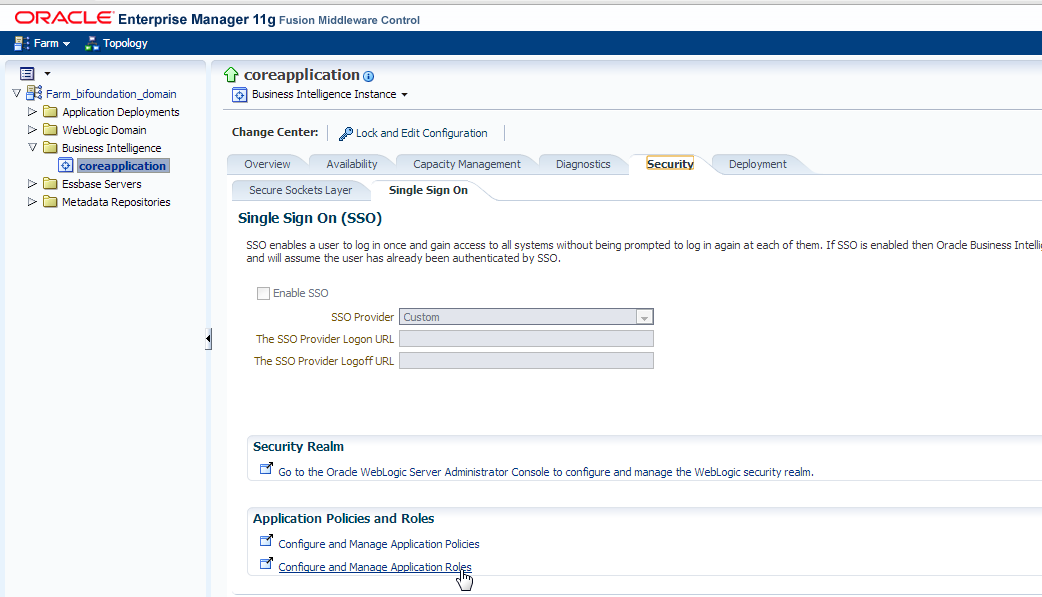Open the Diagnostics tab
1042x597 pixels.
(583, 164)
